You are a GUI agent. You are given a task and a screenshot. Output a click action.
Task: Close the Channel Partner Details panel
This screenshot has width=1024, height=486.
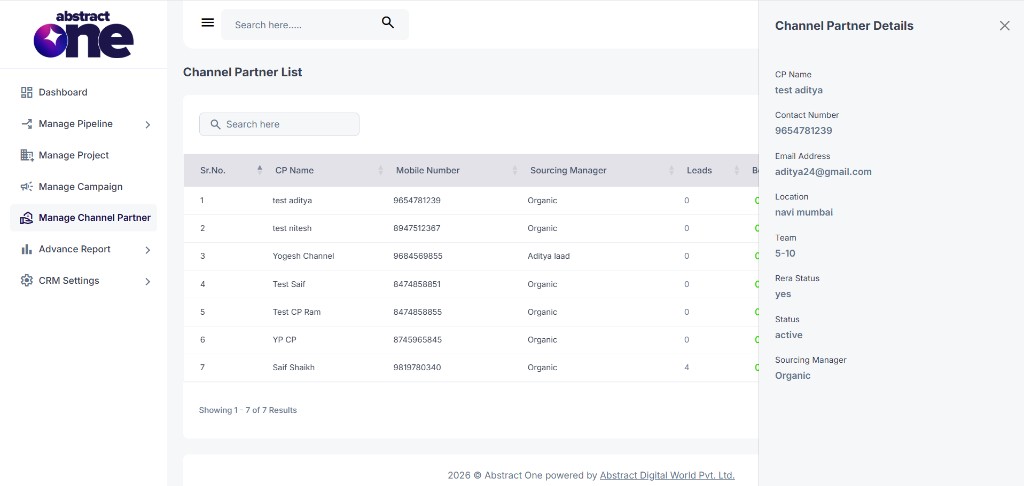(1004, 25)
